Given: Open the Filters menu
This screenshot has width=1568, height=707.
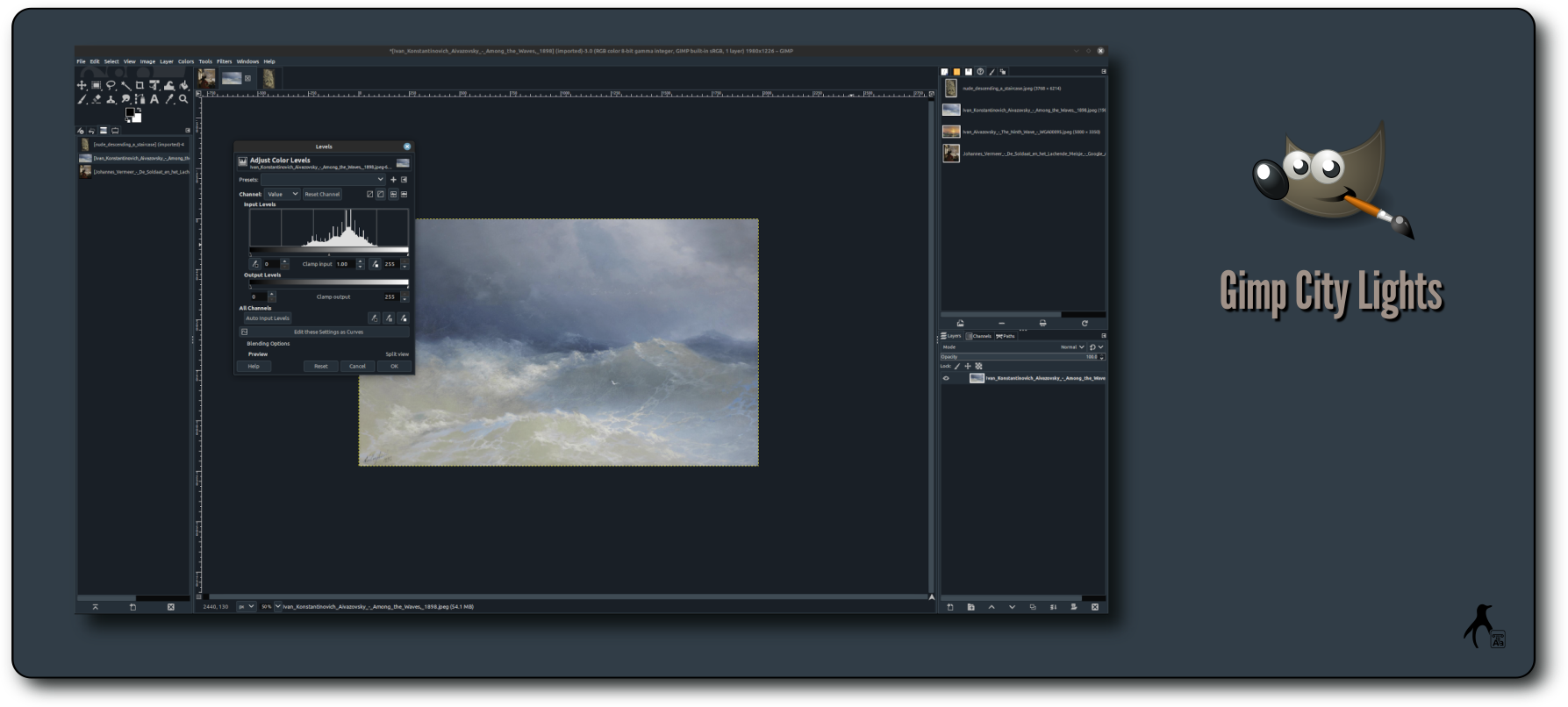Looking at the screenshot, I should click(225, 61).
